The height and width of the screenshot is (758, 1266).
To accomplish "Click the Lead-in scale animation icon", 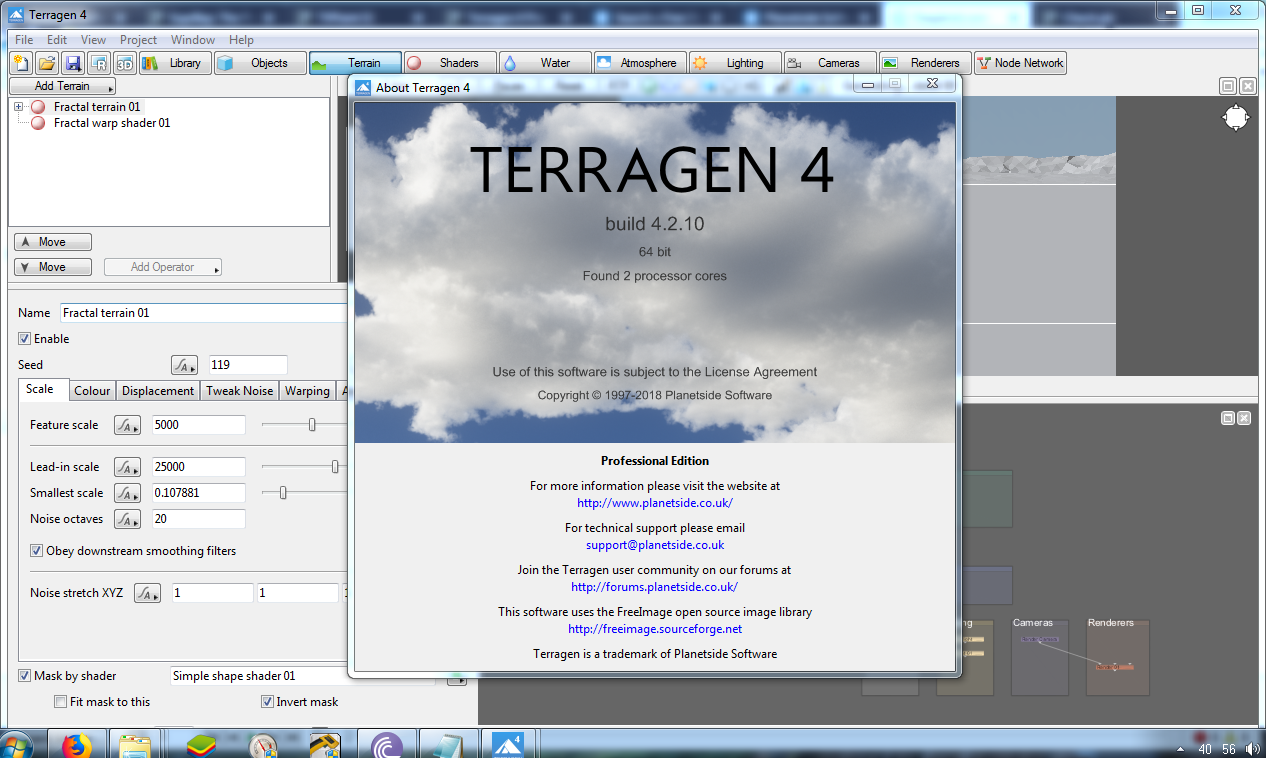I will (127, 467).
